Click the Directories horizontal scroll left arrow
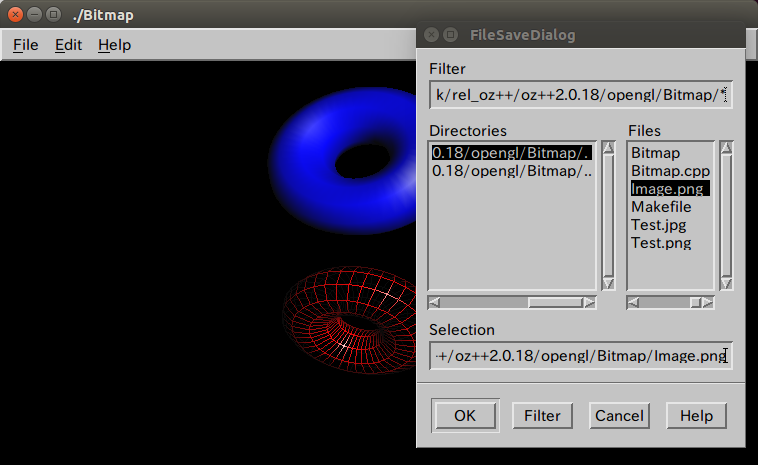This screenshot has width=758, height=465. (x=434, y=303)
